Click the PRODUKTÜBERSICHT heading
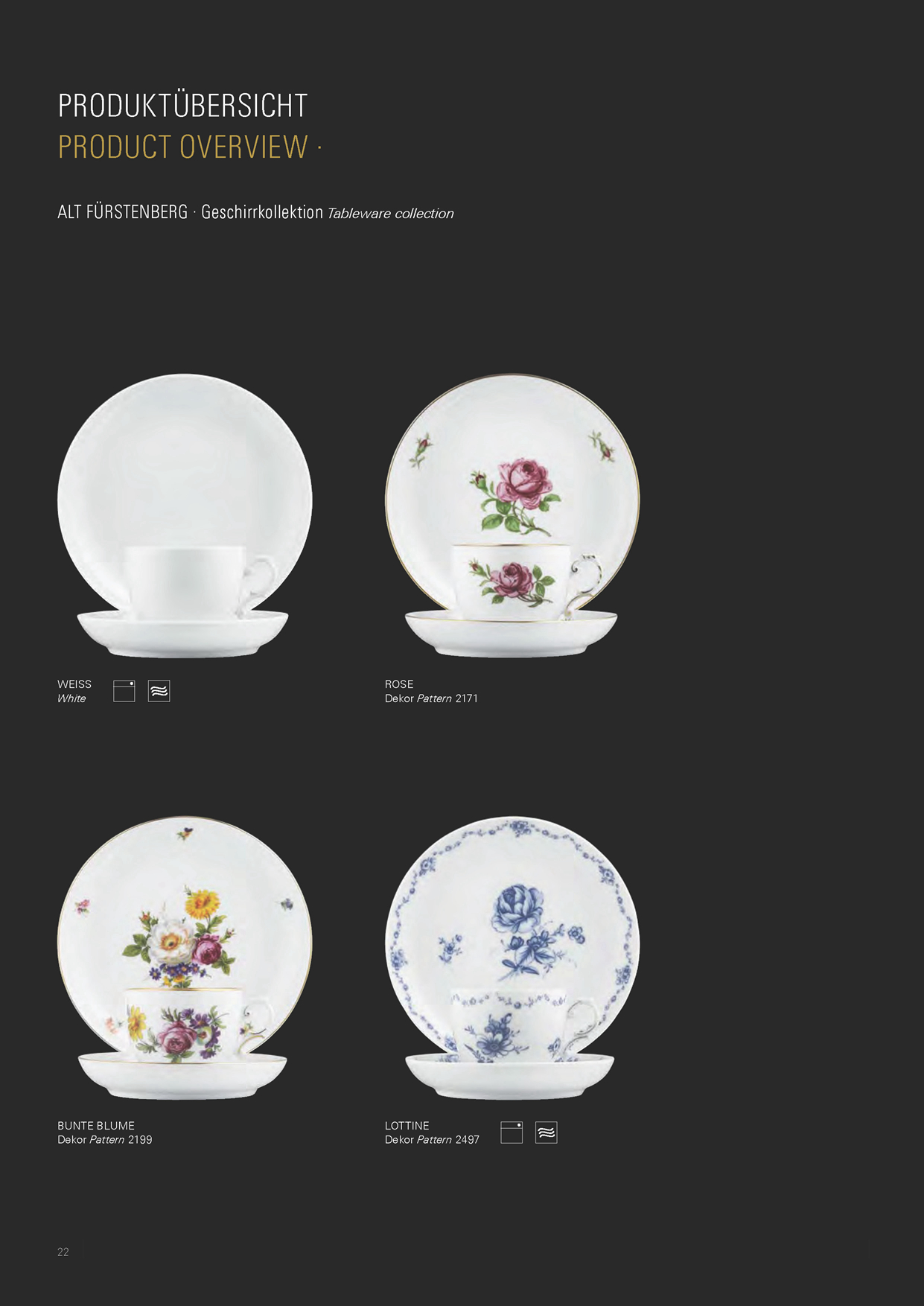The width and height of the screenshot is (924, 1306). pos(182,105)
